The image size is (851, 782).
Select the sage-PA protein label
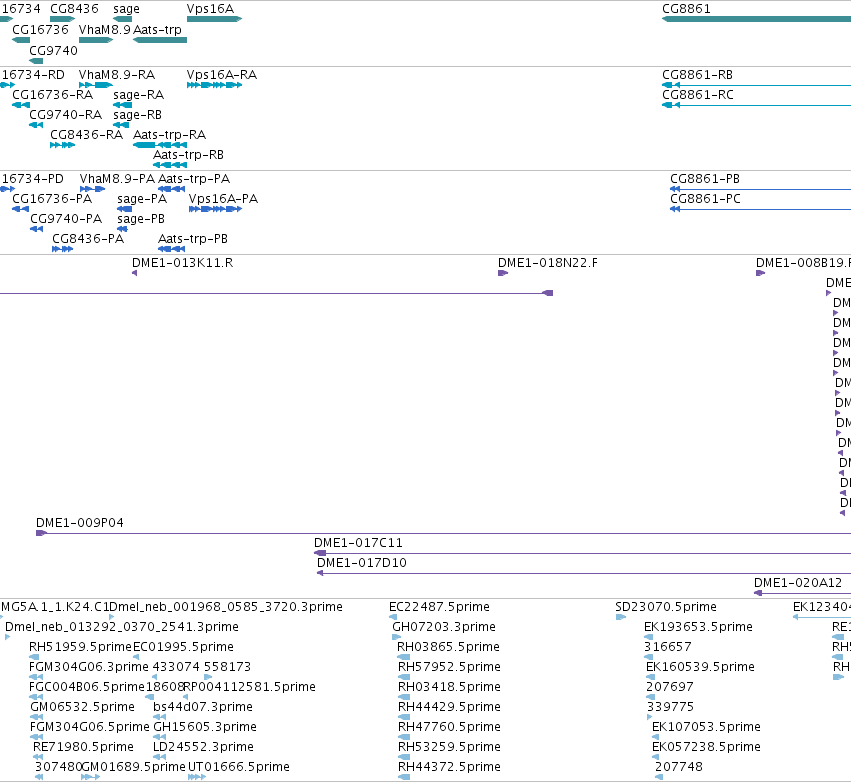click(x=142, y=199)
